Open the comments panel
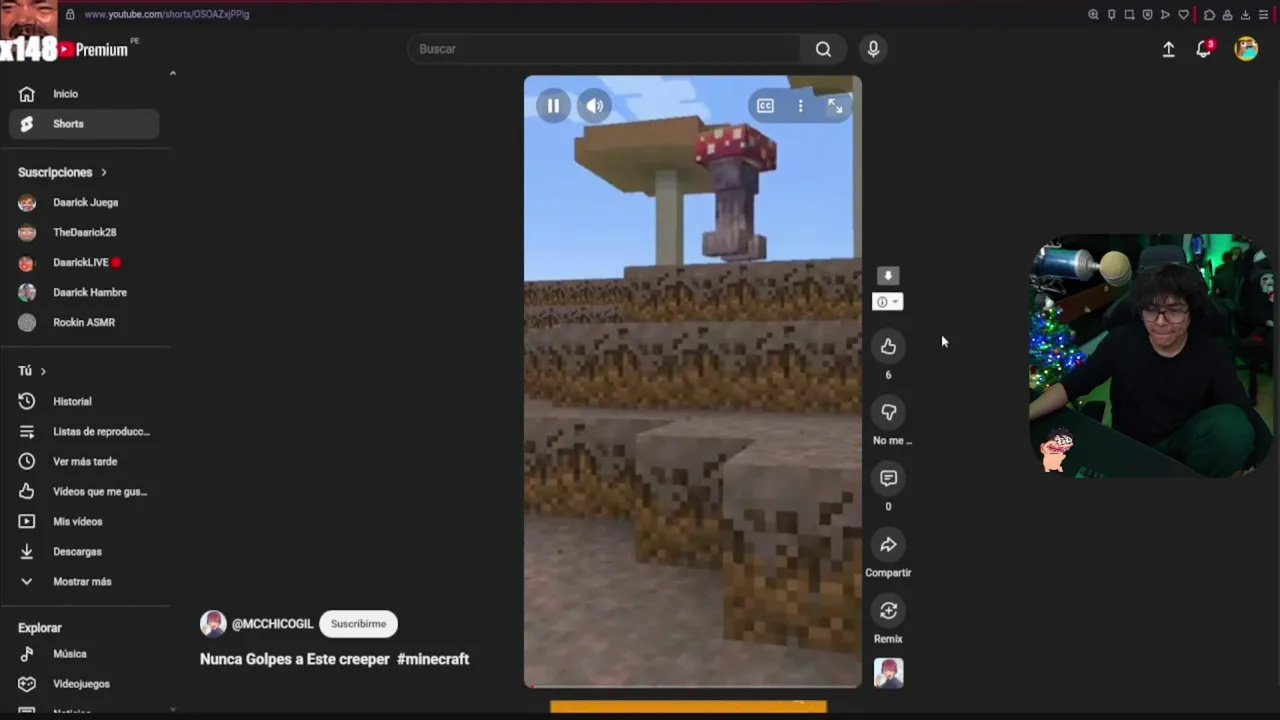The image size is (1280, 720). tap(888, 478)
